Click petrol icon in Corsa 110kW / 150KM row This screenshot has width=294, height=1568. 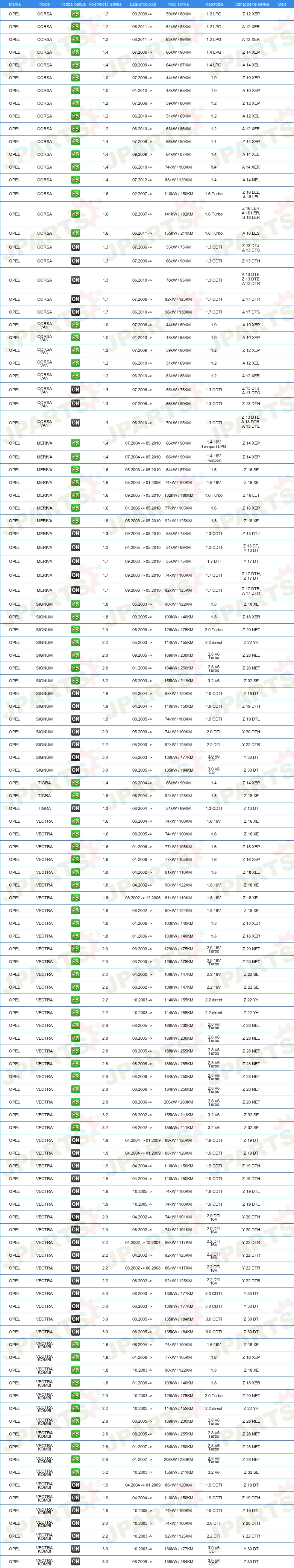(x=75, y=194)
